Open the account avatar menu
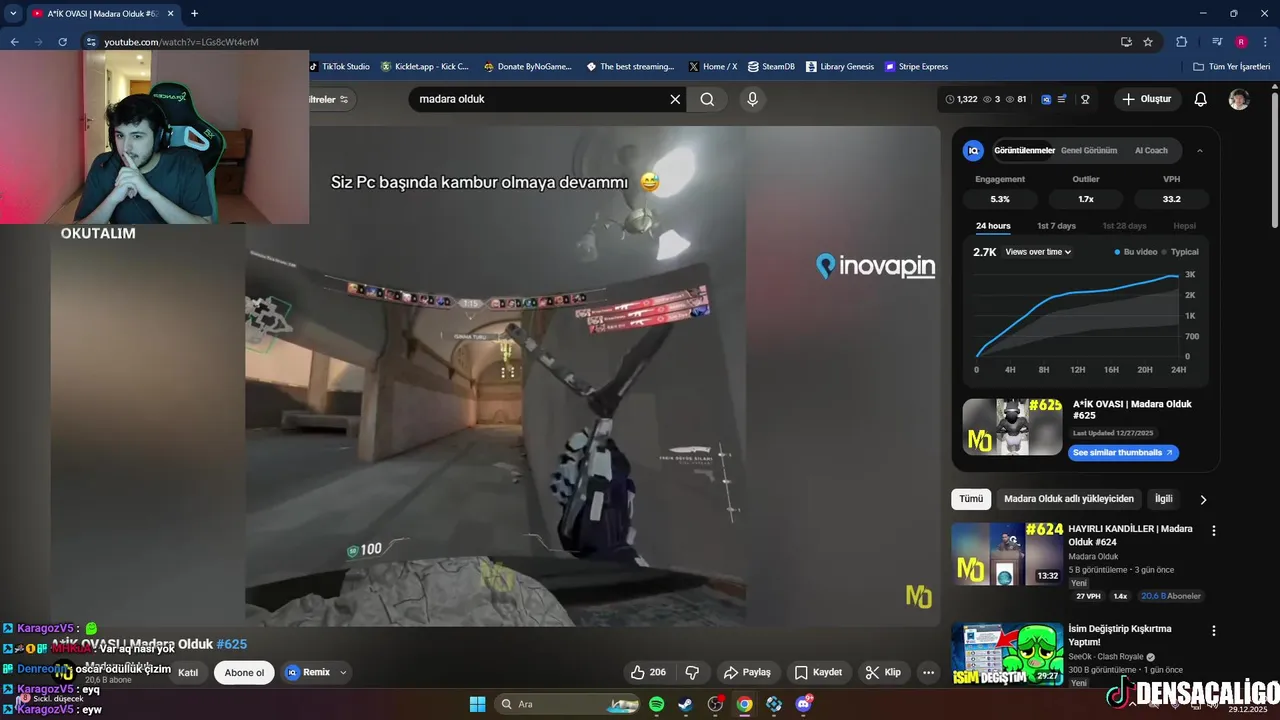Viewport: 1280px width, 720px height. coord(1239,99)
